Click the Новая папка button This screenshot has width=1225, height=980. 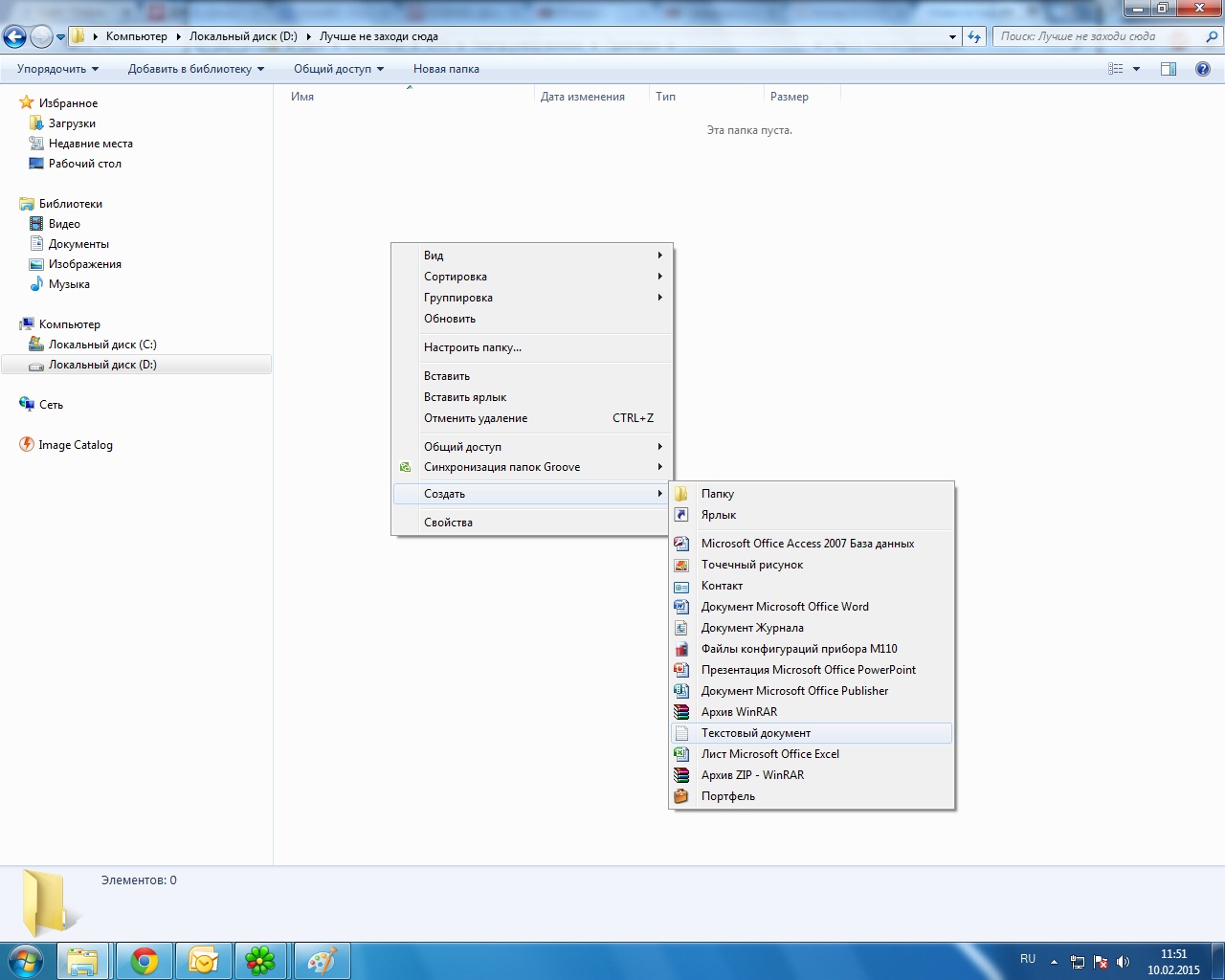pos(446,69)
